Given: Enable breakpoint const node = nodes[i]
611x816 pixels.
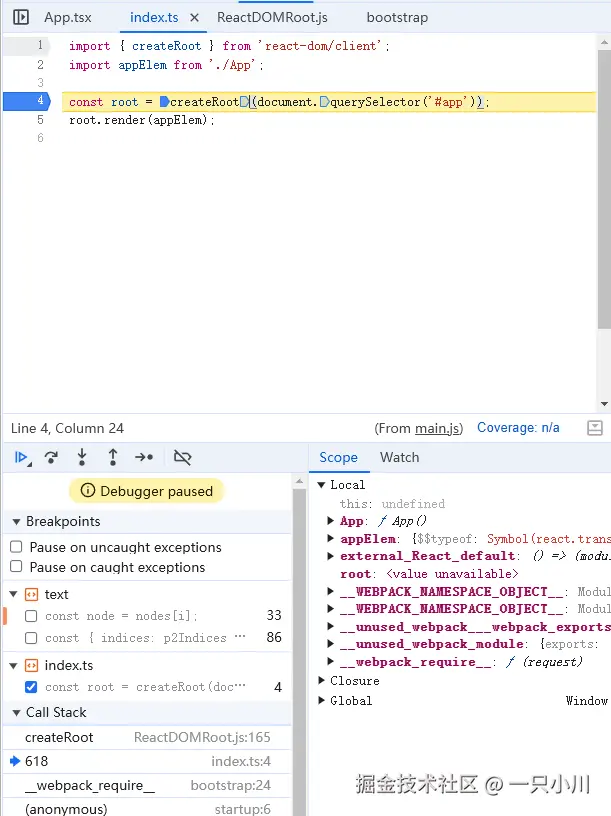Looking at the screenshot, I should [31, 616].
